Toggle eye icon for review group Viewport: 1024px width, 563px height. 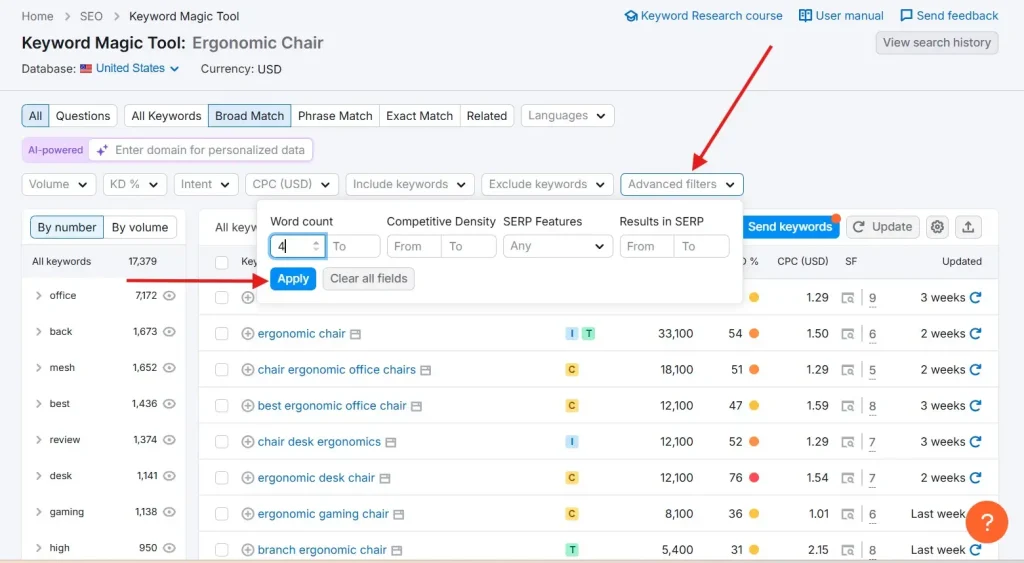coord(169,440)
